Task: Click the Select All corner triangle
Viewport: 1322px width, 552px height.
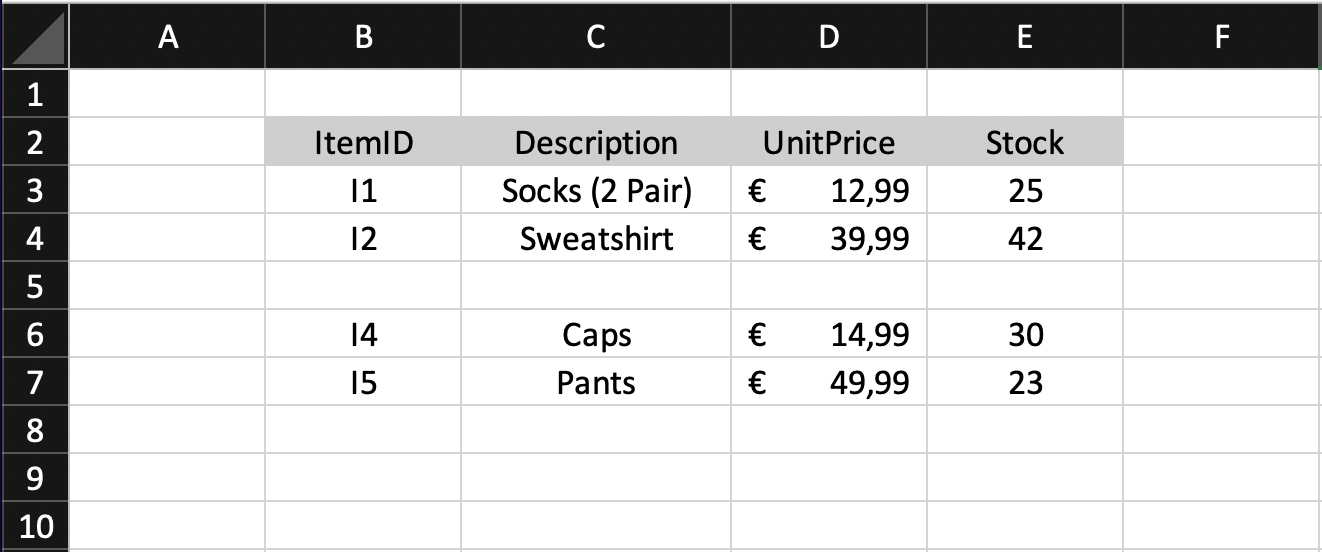Action: [x=34, y=37]
